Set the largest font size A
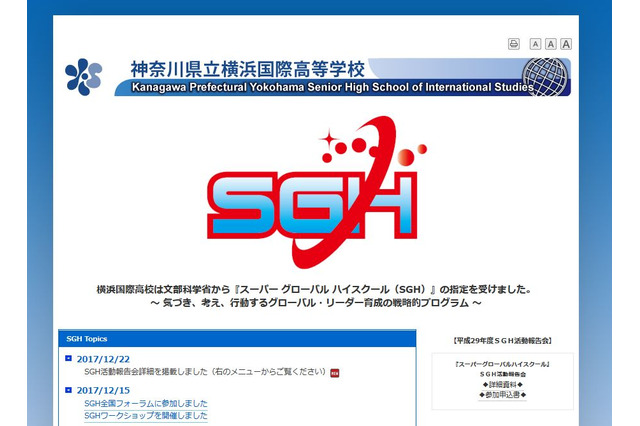Viewport: 640px width, 426px height. [566, 44]
